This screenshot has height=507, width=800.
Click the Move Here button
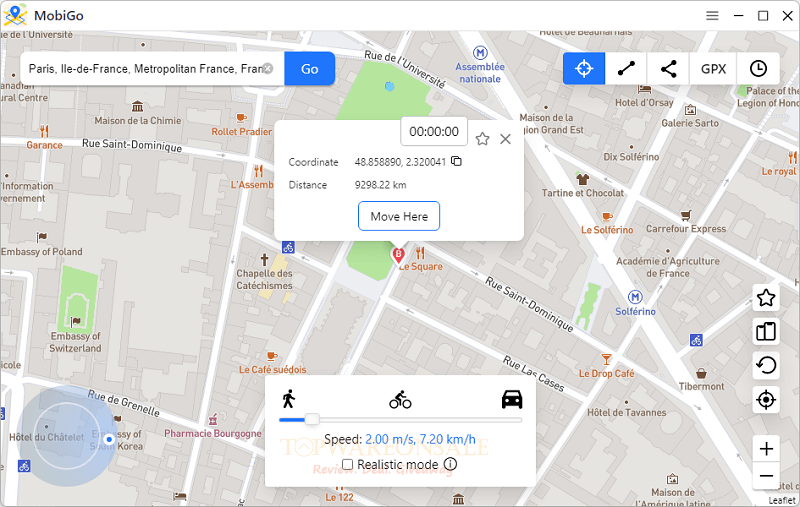tap(399, 216)
